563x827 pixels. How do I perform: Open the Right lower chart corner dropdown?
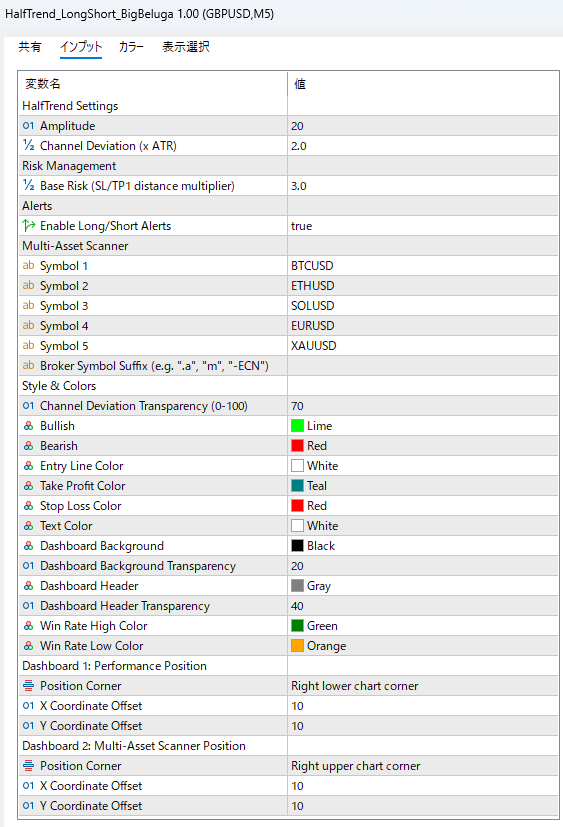pos(423,686)
